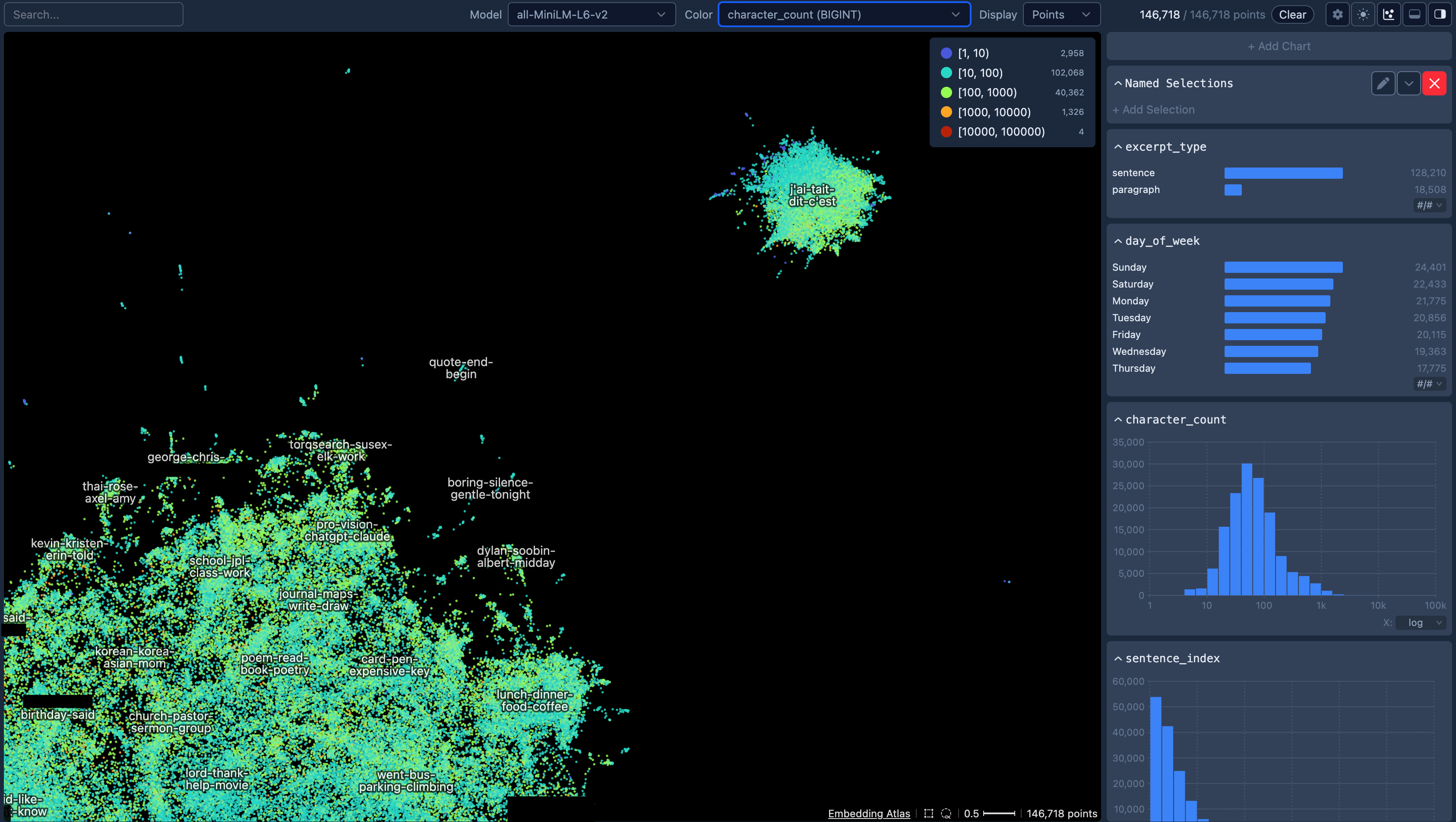This screenshot has height=822, width=1456.
Task: Click the pencil edit icon in Named Selections
Action: point(1383,84)
